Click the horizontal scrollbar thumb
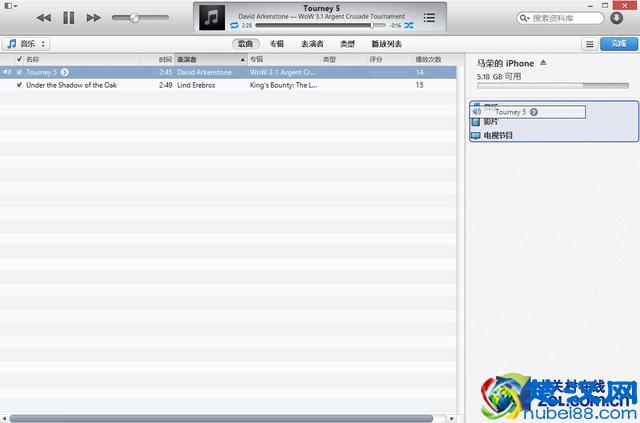640x423 pixels. tap(221, 419)
